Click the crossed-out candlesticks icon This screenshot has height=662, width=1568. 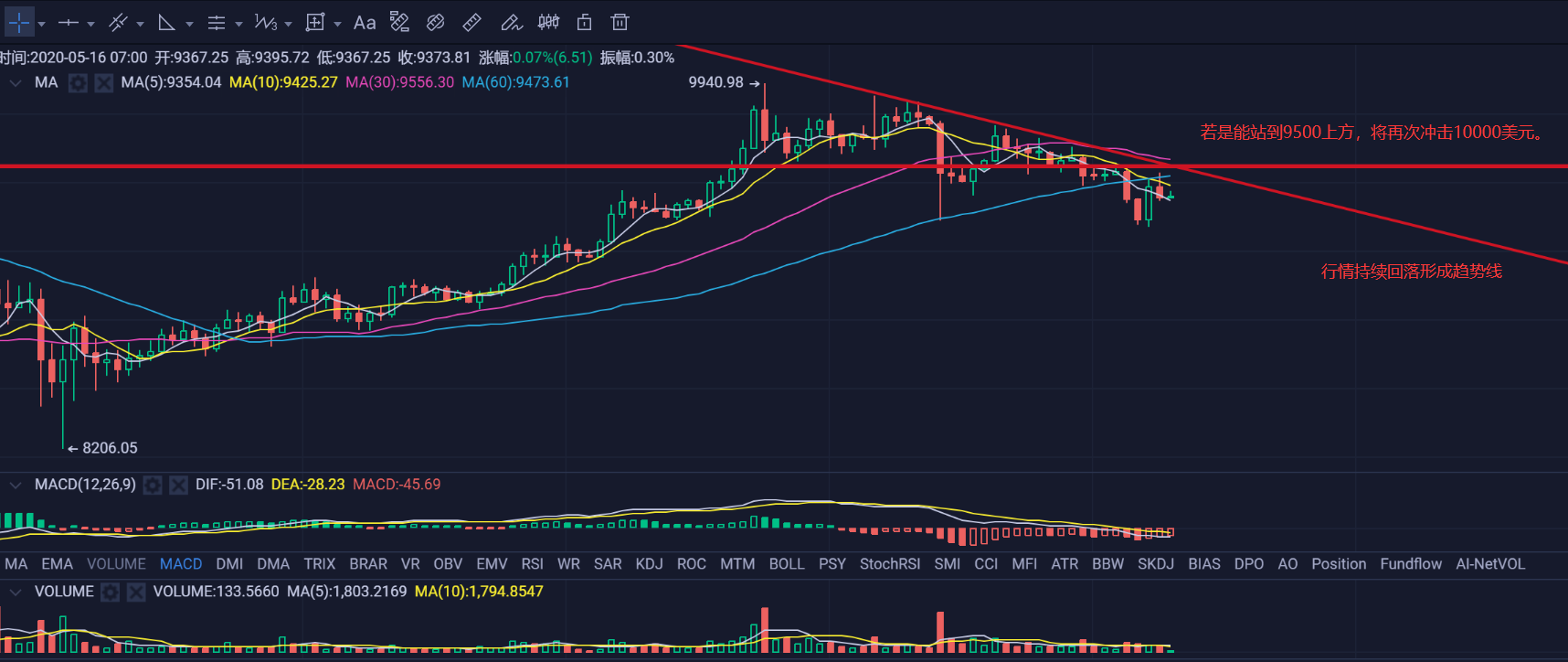[548, 22]
